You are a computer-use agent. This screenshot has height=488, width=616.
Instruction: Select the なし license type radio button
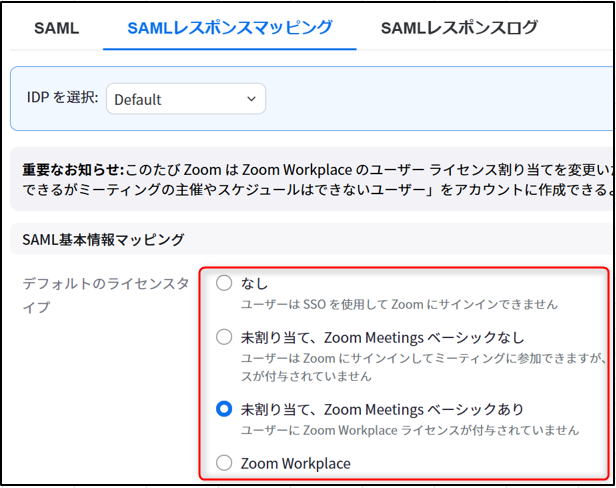point(224,283)
